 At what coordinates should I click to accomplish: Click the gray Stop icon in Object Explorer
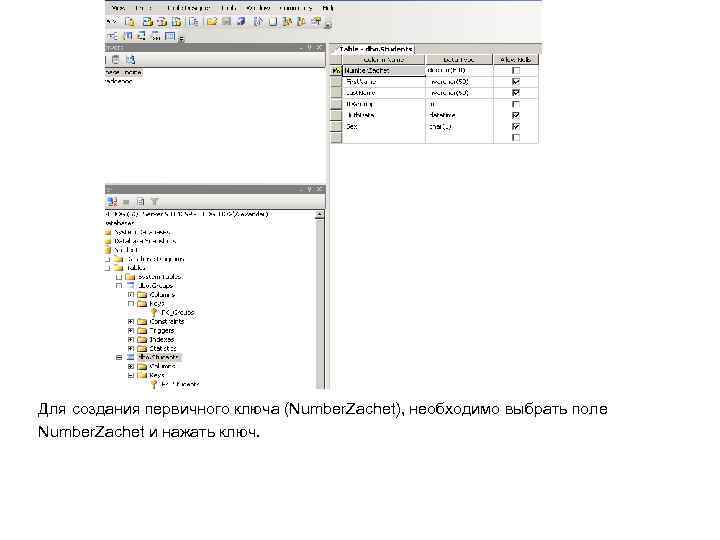click(126, 202)
